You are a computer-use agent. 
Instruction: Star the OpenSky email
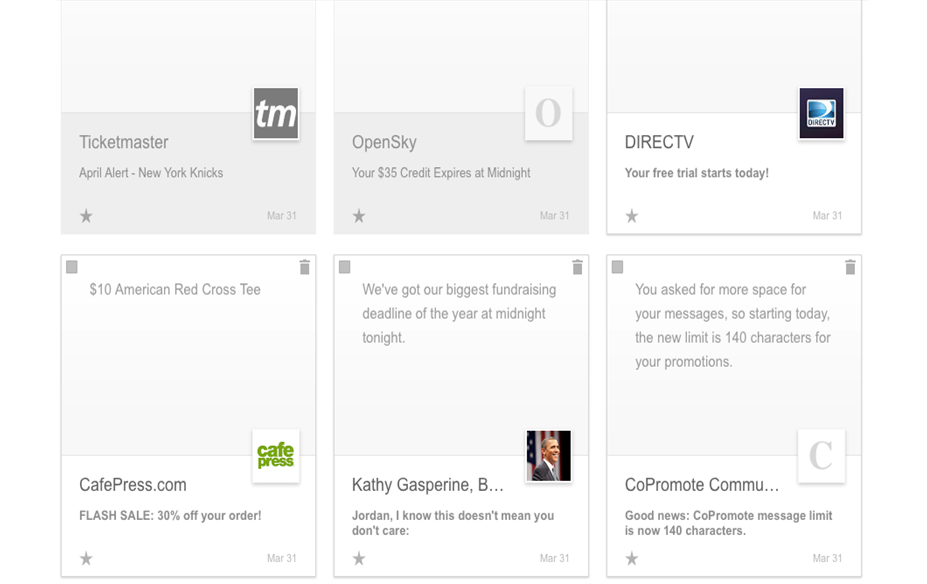click(359, 216)
